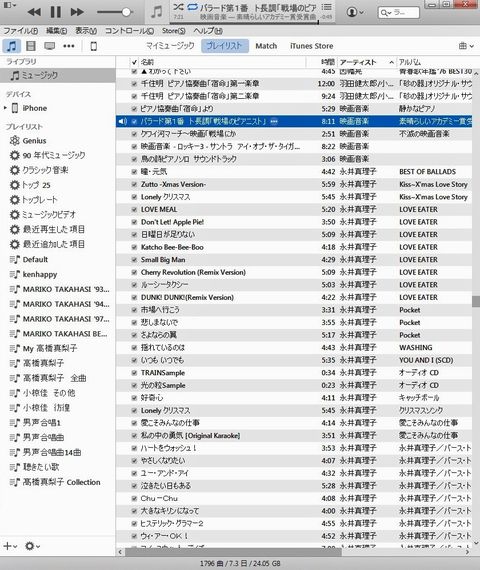The width and height of the screenshot is (480, 570).
Task: Switch to the Music library icon
Action: pyautogui.click(x=11, y=46)
